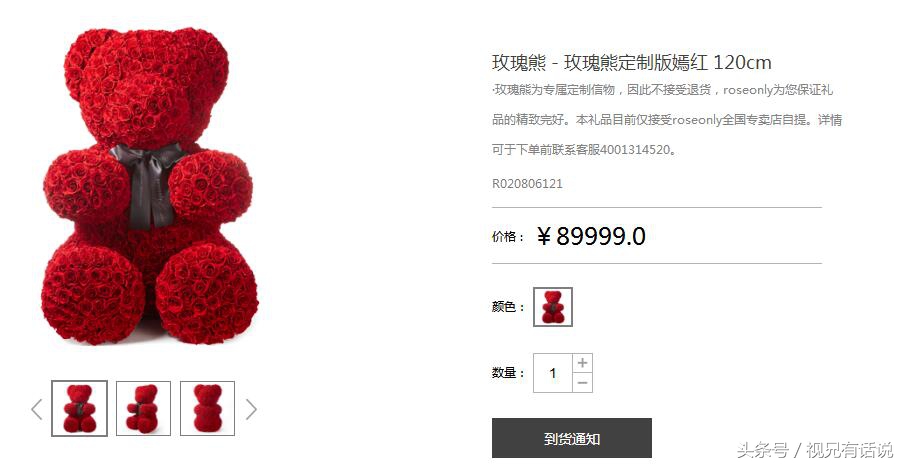Increase quantity with the plus button
The width and height of the screenshot is (904, 465).
[582, 363]
